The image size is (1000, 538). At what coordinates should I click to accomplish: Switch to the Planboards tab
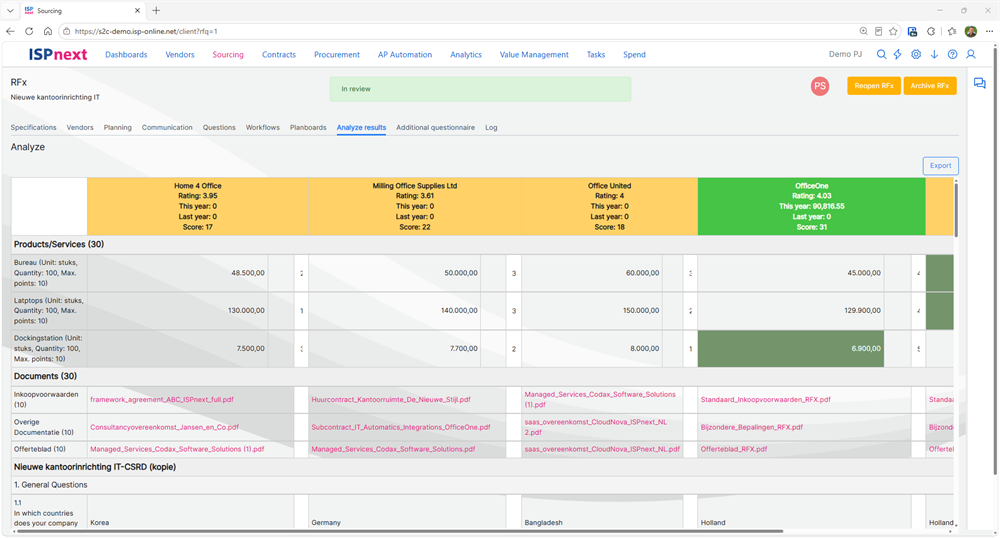308,127
